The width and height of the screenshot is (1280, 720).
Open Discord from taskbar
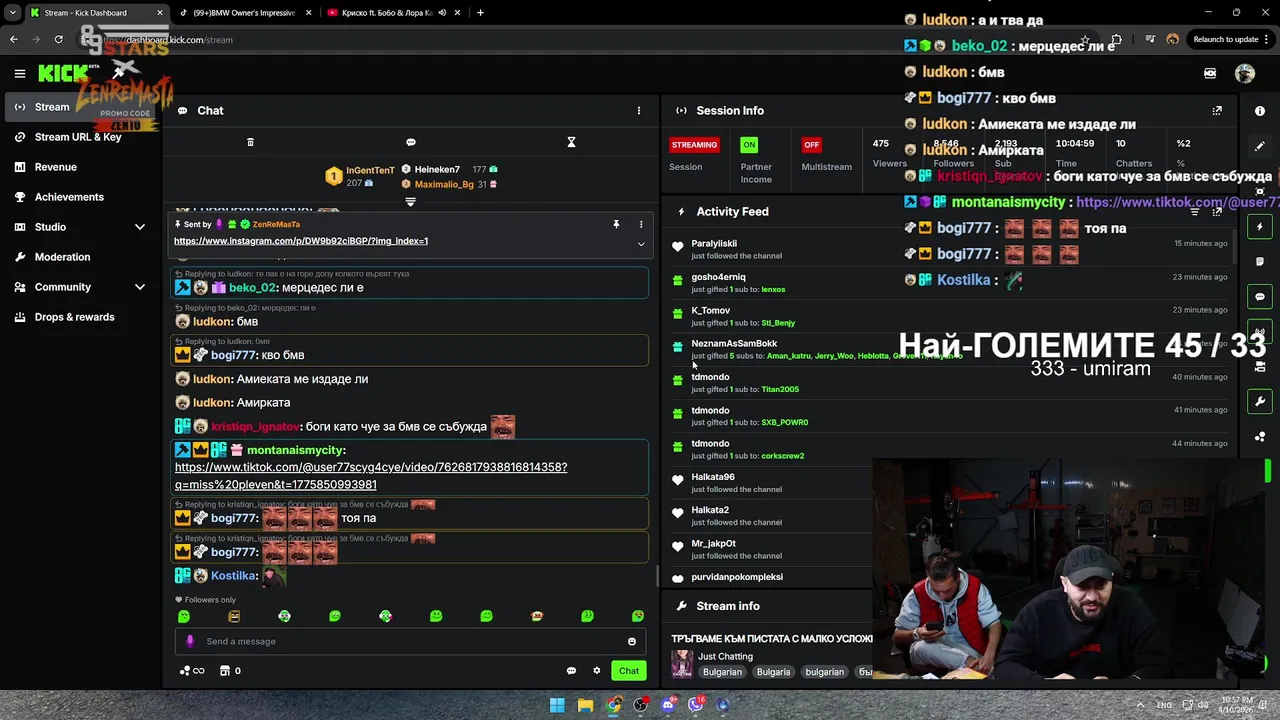click(x=668, y=705)
